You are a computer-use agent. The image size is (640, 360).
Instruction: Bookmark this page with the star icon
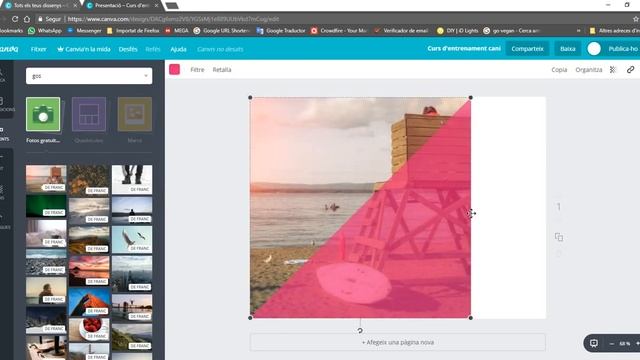coord(636,19)
